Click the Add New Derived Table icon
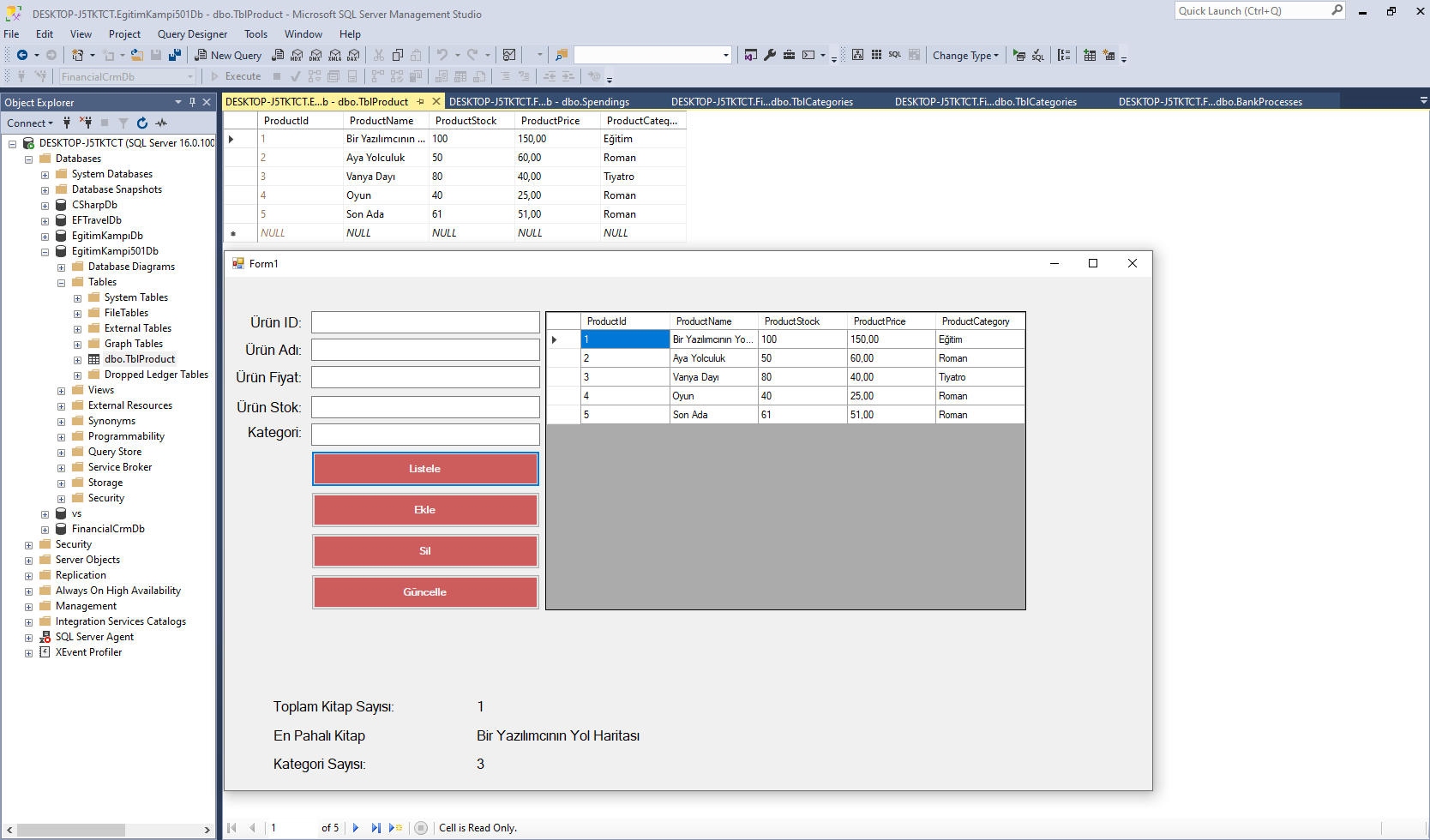1430x840 pixels. click(1109, 55)
